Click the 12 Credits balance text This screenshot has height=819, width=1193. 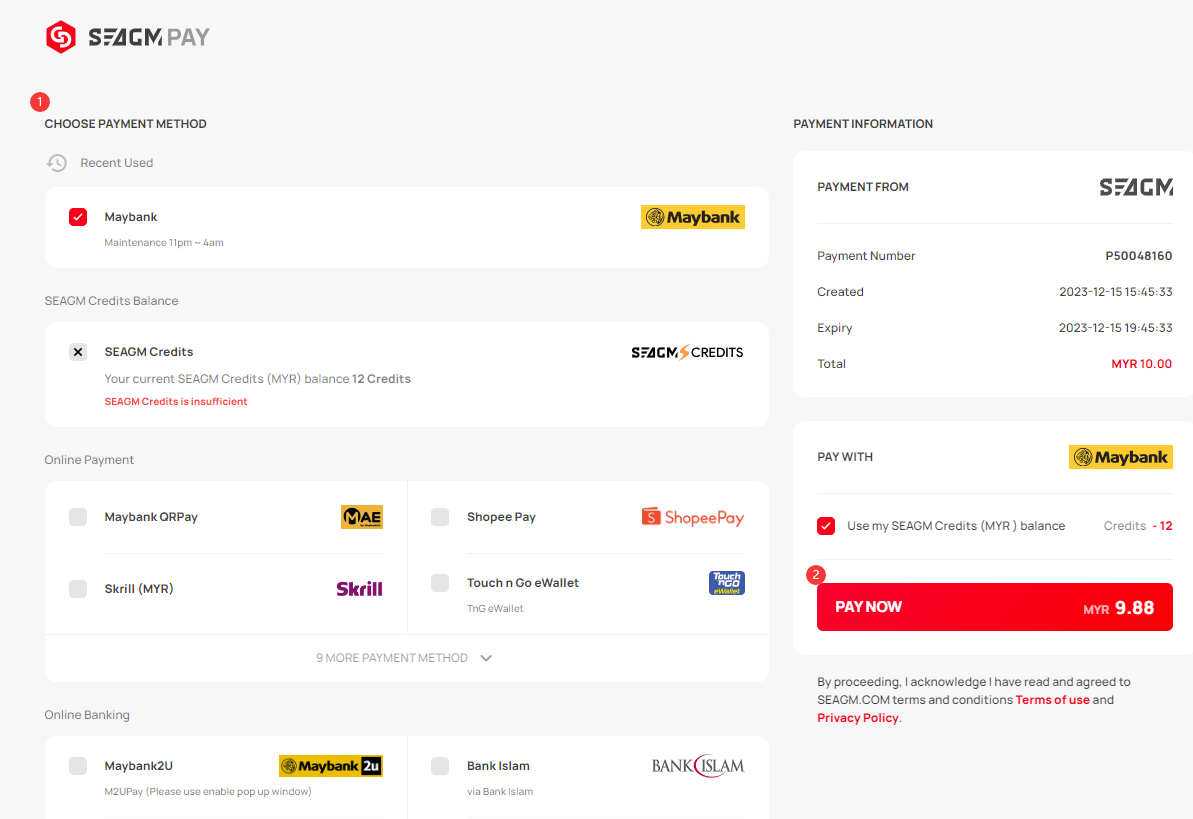coord(381,379)
